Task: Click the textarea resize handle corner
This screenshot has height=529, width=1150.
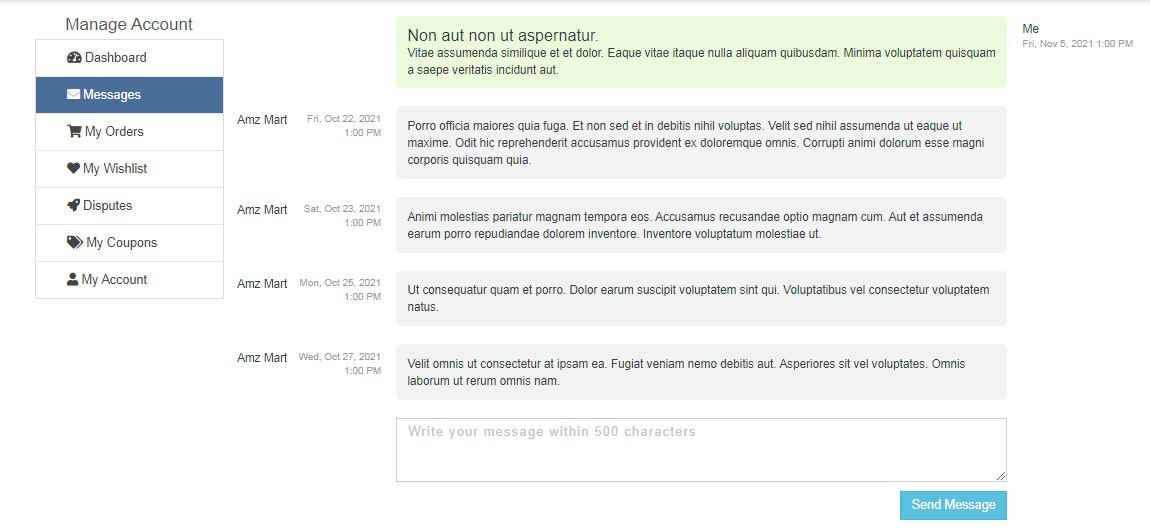Action: point(1001,476)
